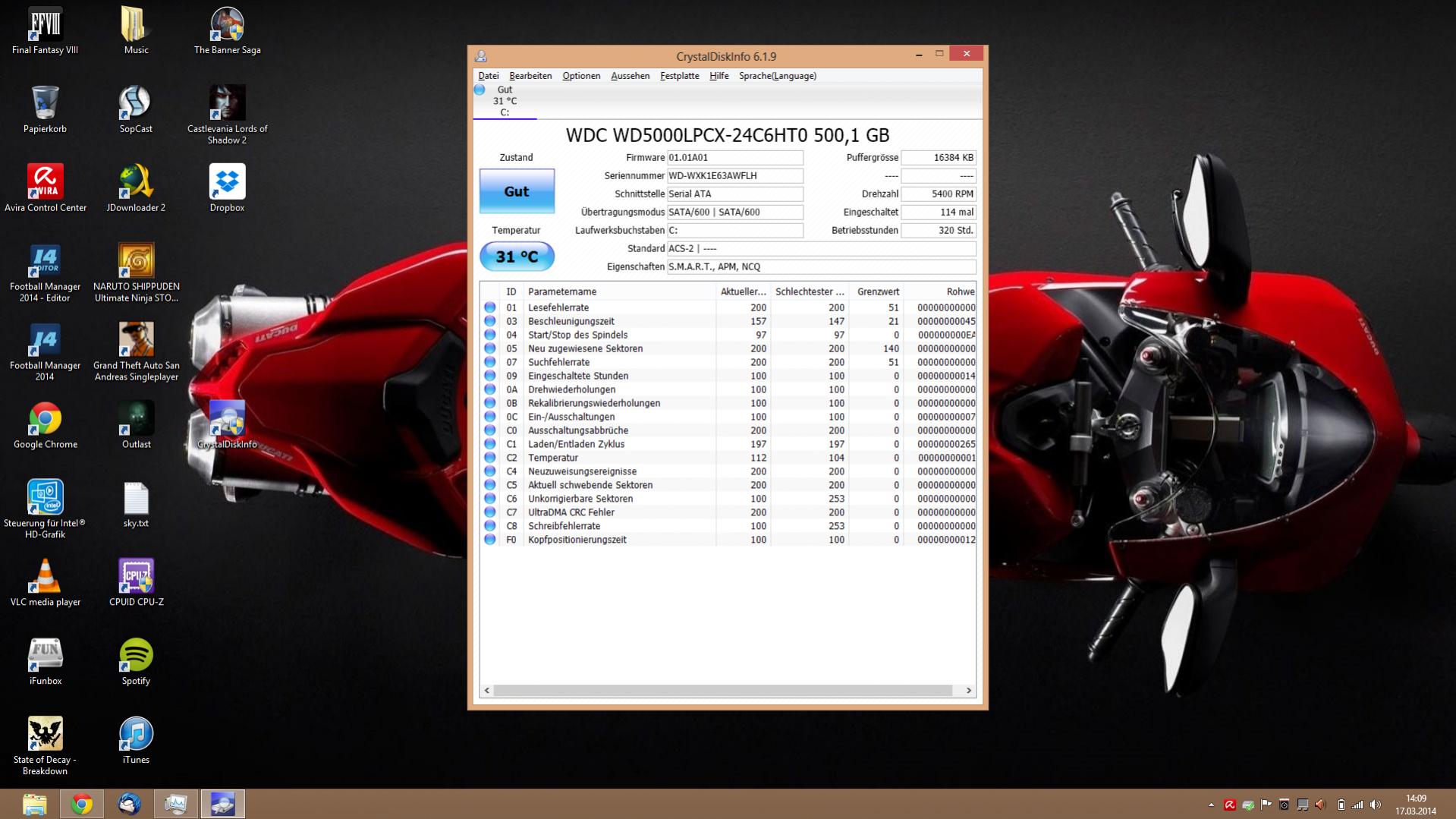Open the Bearbeiten menu

tap(530, 76)
